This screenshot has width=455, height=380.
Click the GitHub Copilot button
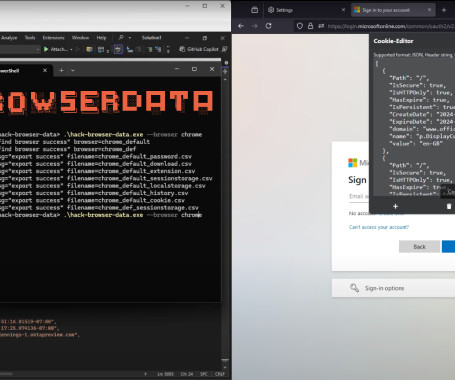(x=199, y=49)
